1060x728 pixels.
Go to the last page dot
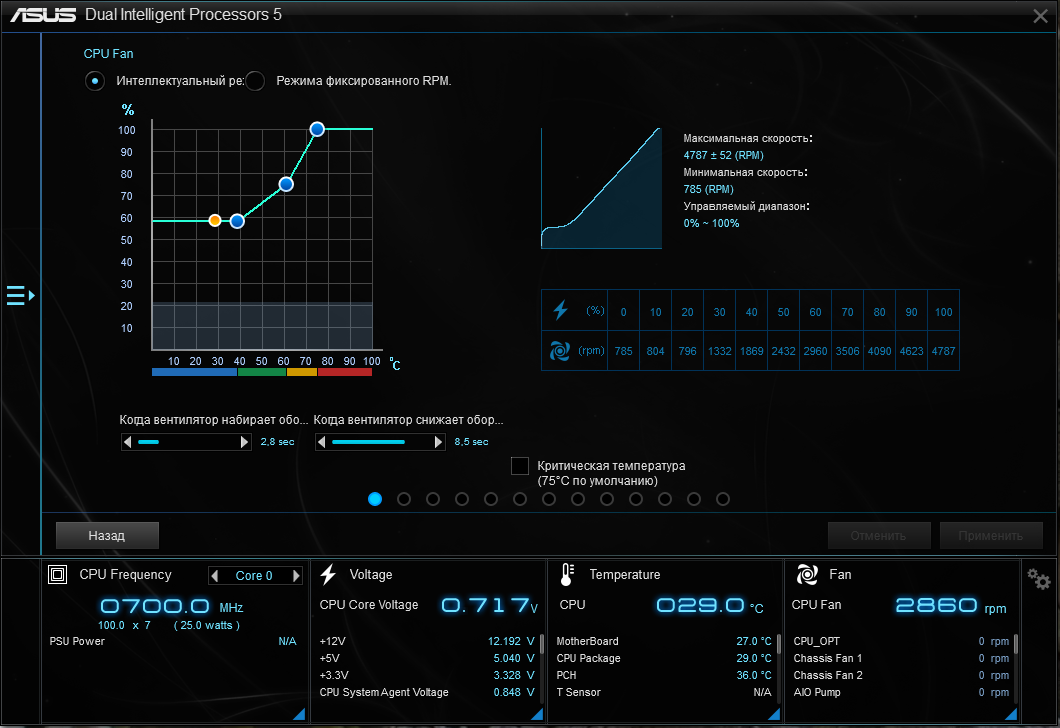pos(723,499)
